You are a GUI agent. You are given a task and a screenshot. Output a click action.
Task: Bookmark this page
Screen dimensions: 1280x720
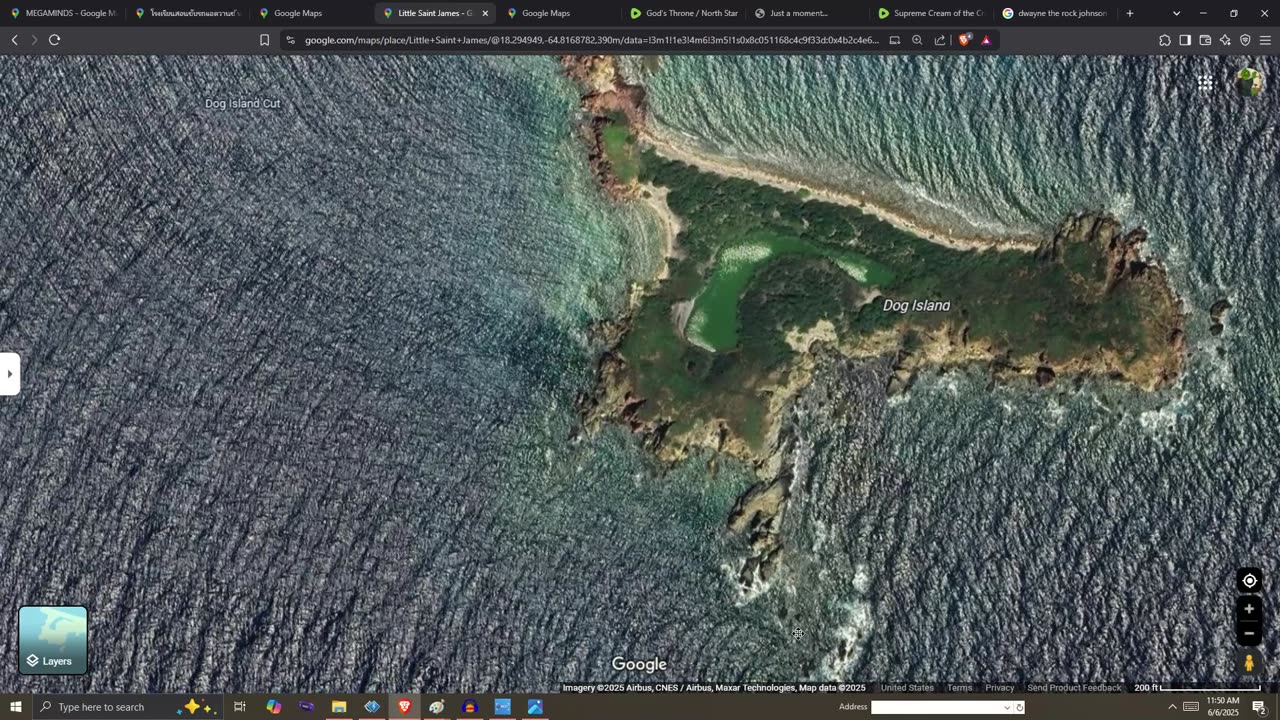point(264,40)
